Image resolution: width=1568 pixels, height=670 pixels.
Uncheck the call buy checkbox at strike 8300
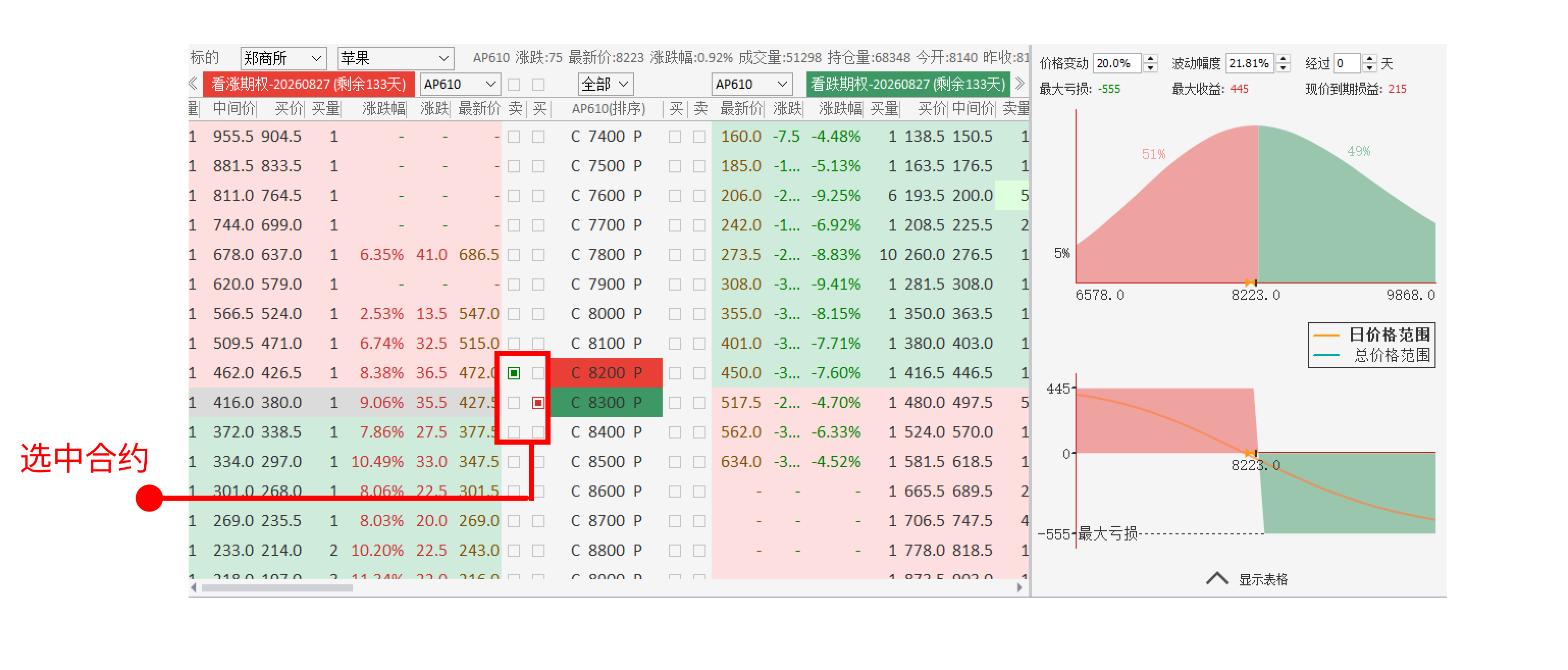coord(538,403)
